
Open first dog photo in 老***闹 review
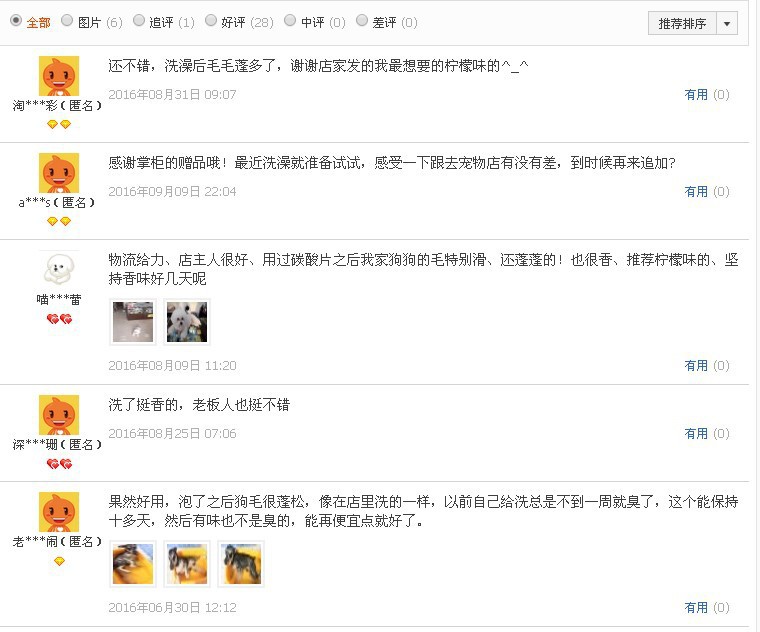coord(133,564)
